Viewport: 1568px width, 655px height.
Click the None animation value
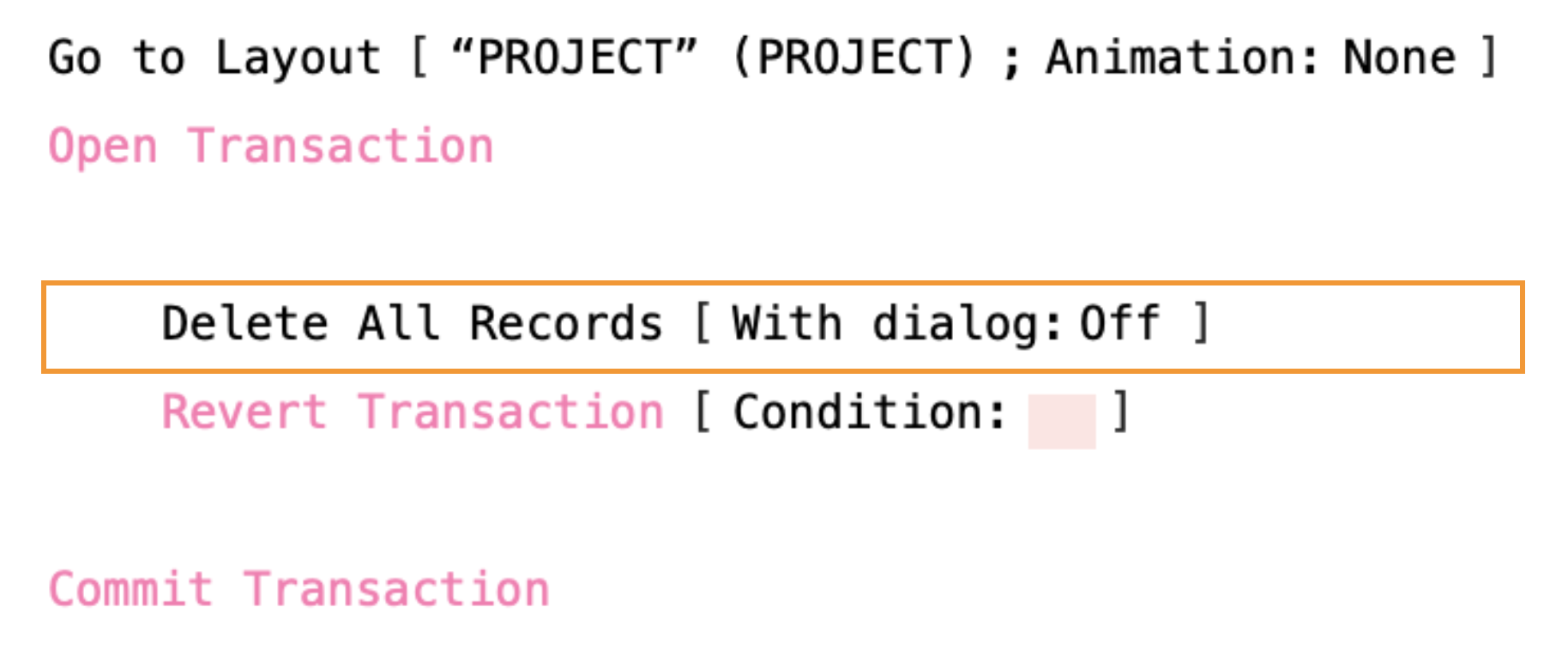click(x=1399, y=58)
